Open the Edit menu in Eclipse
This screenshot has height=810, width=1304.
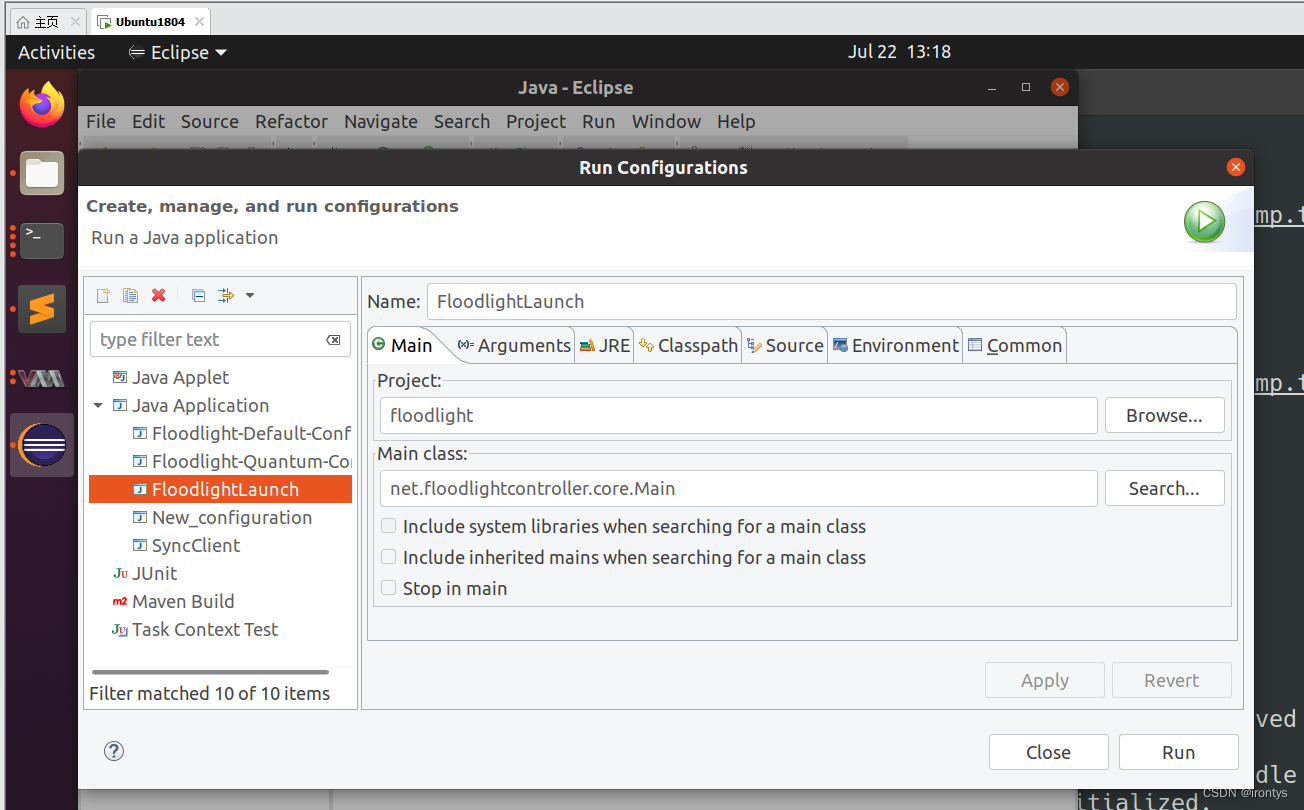148,121
